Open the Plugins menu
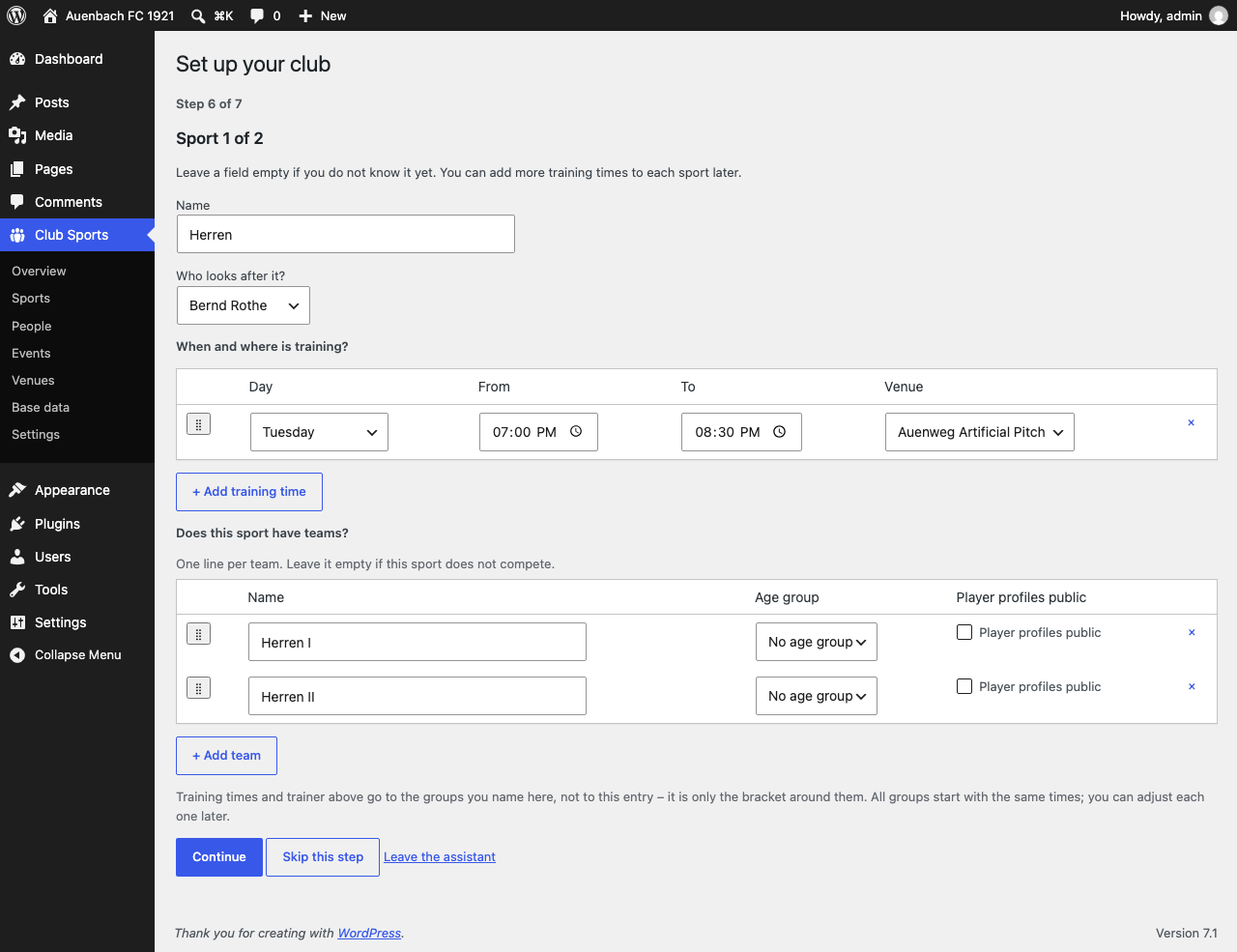 [x=77, y=524]
